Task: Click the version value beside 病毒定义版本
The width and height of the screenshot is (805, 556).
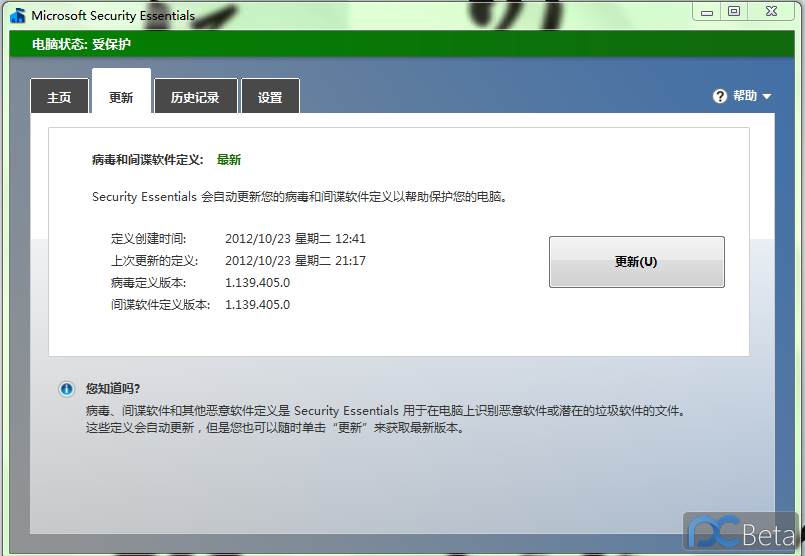Action: (x=258, y=283)
